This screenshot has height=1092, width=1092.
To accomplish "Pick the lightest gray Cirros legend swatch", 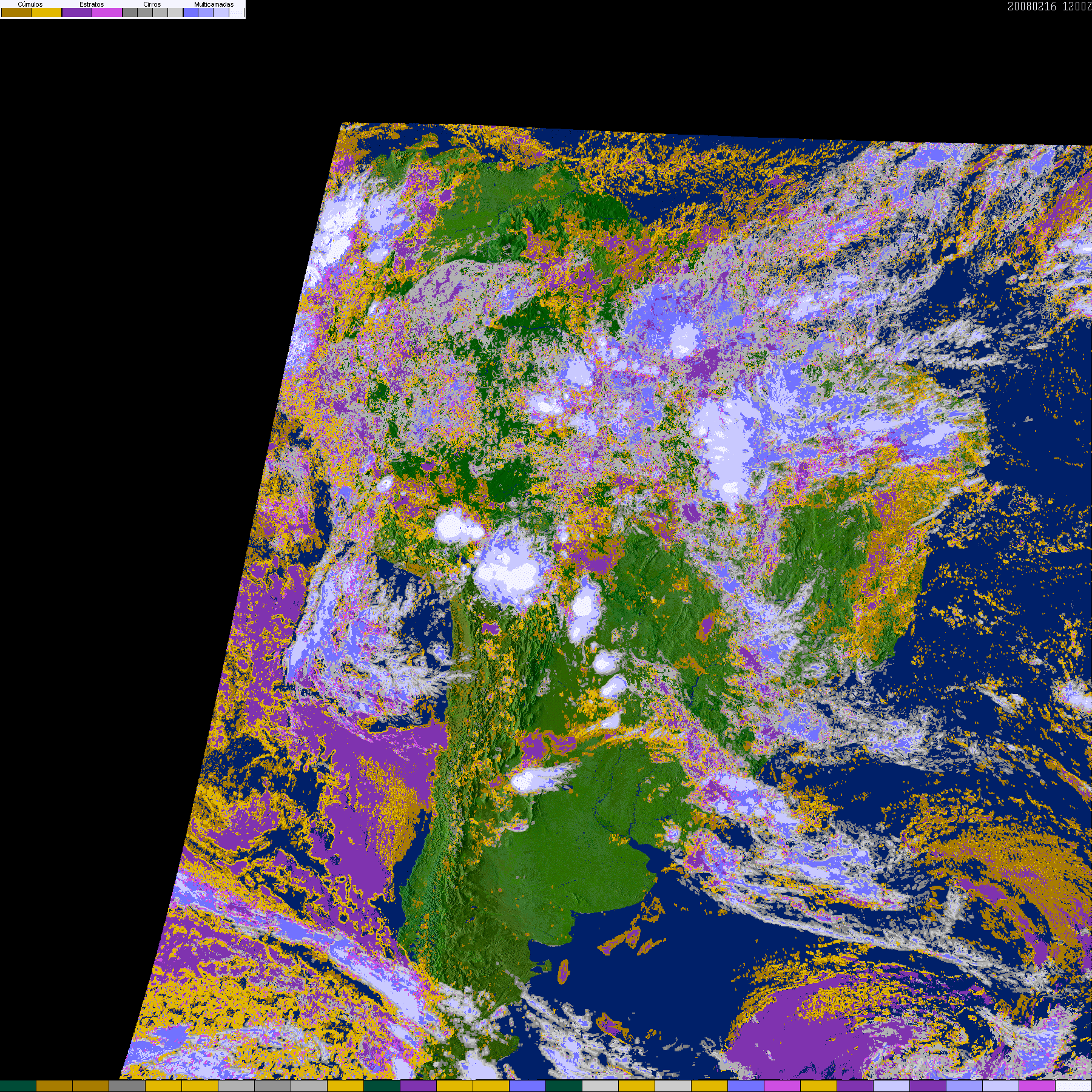I will pyautogui.click(x=175, y=12).
